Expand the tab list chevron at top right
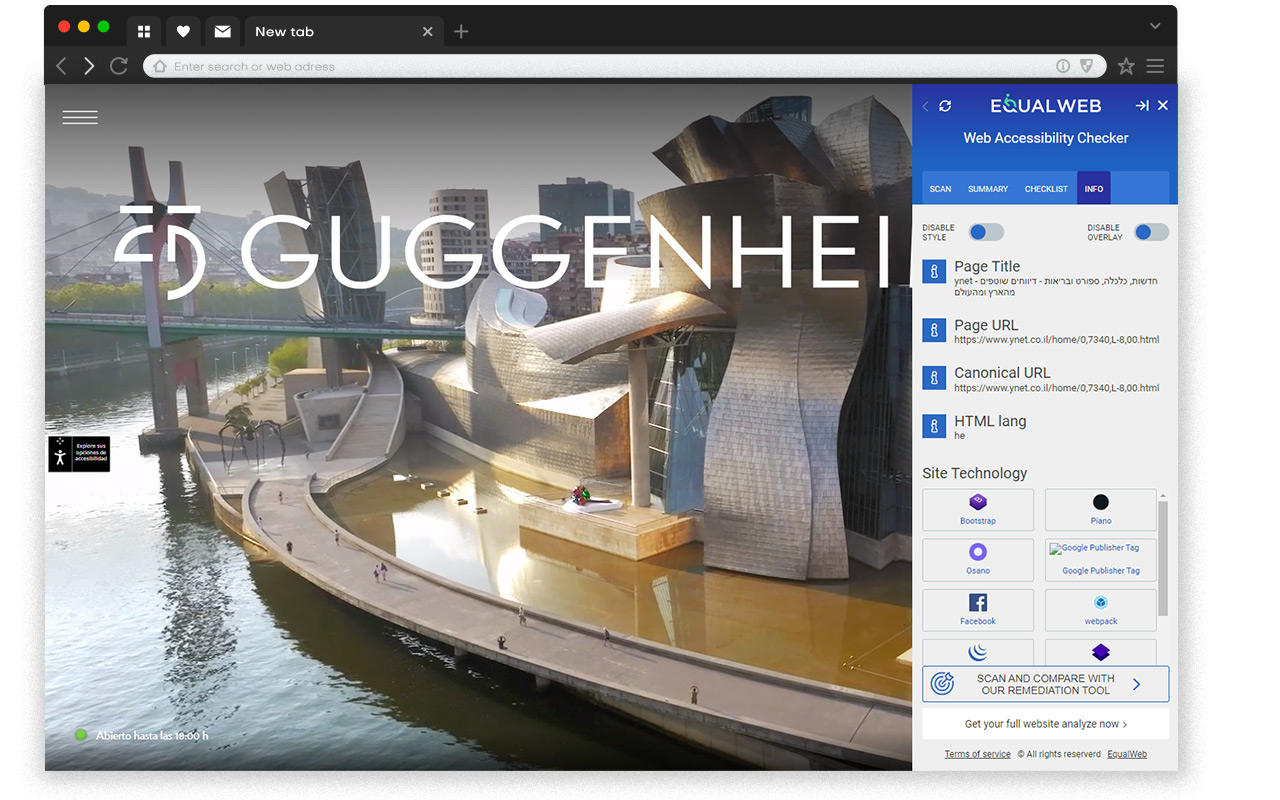Viewport: 1280px width, 800px height. pos(1155,26)
